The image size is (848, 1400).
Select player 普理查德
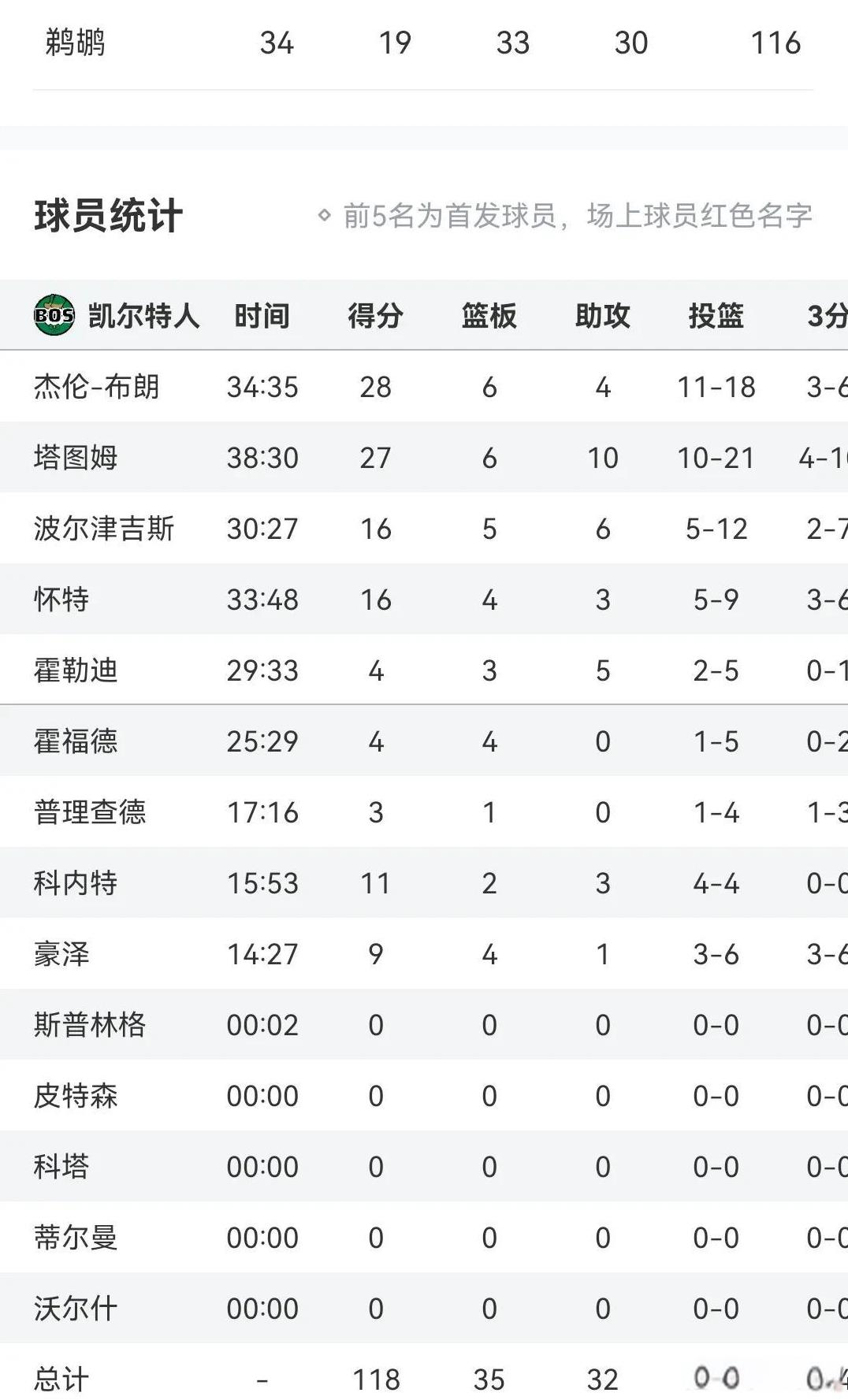[x=89, y=812]
